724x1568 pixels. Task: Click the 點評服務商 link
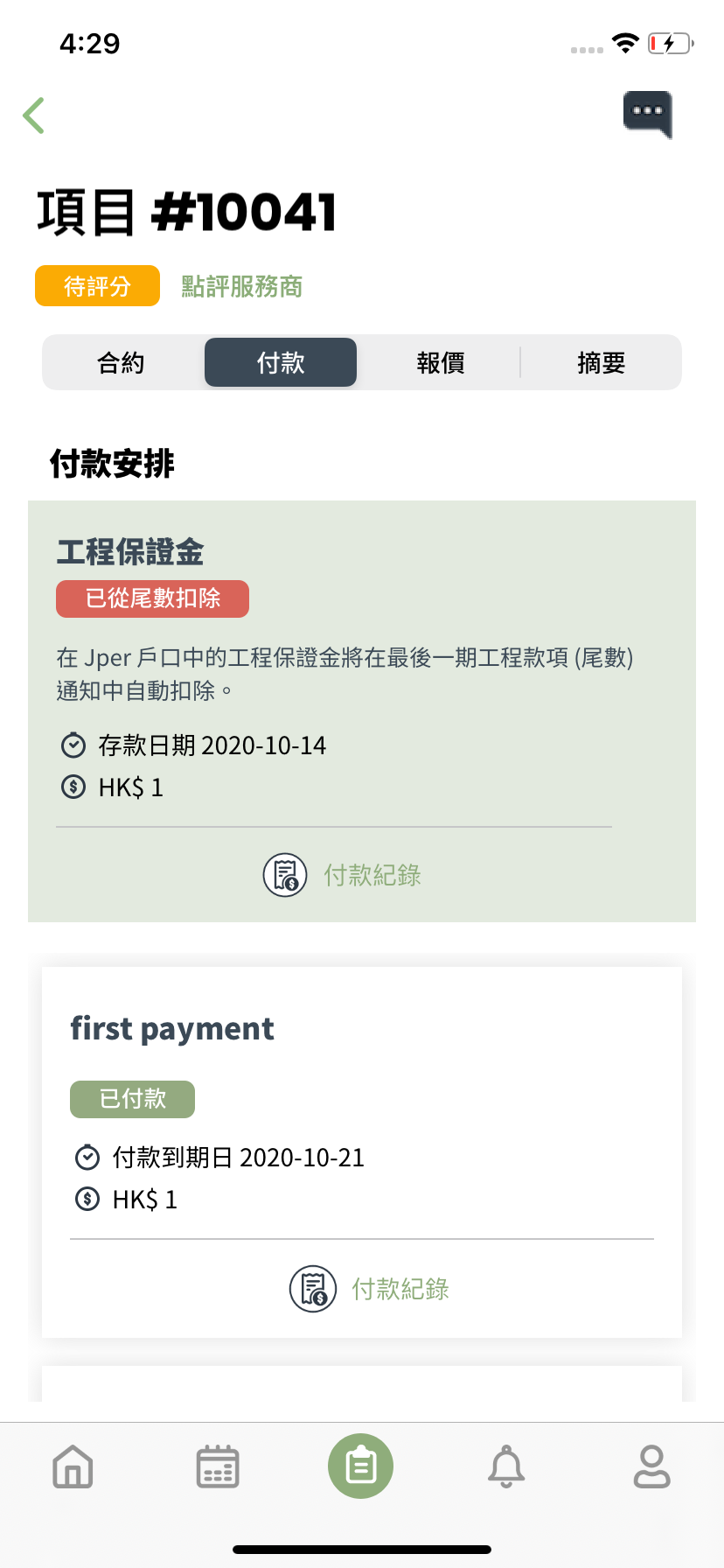(242, 286)
